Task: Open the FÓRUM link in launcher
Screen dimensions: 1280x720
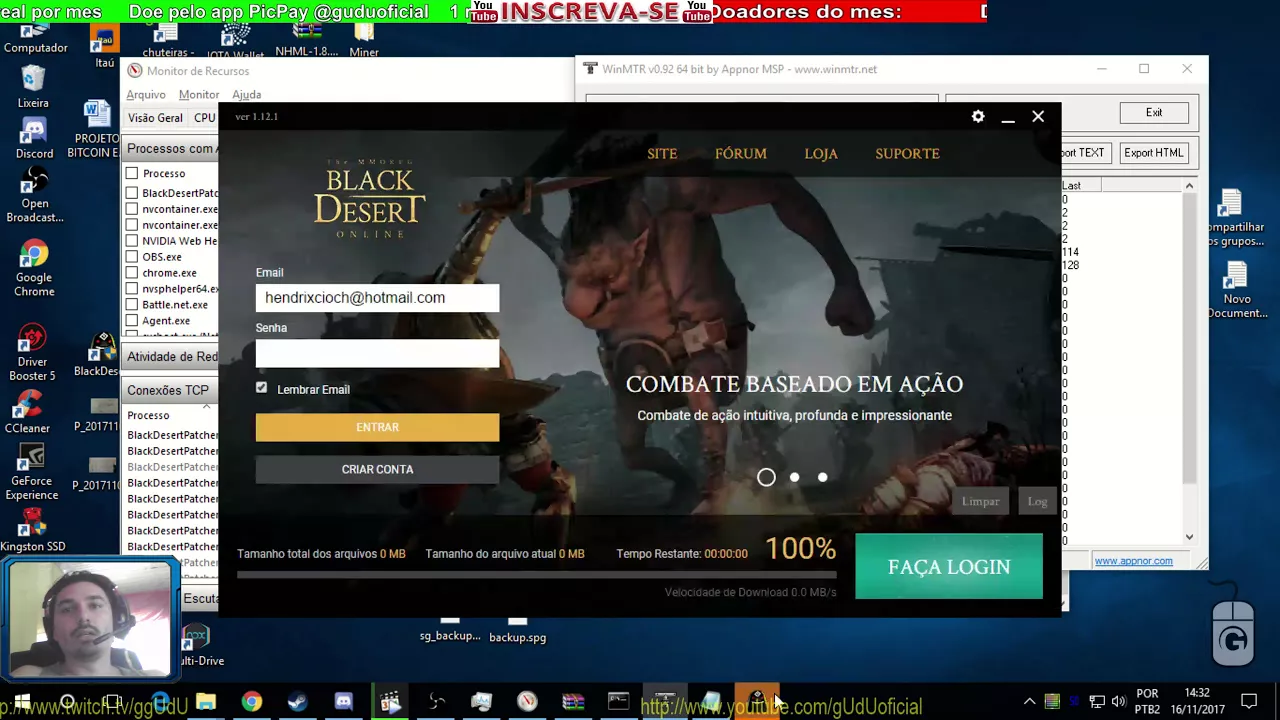Action: tap(741, 153)
